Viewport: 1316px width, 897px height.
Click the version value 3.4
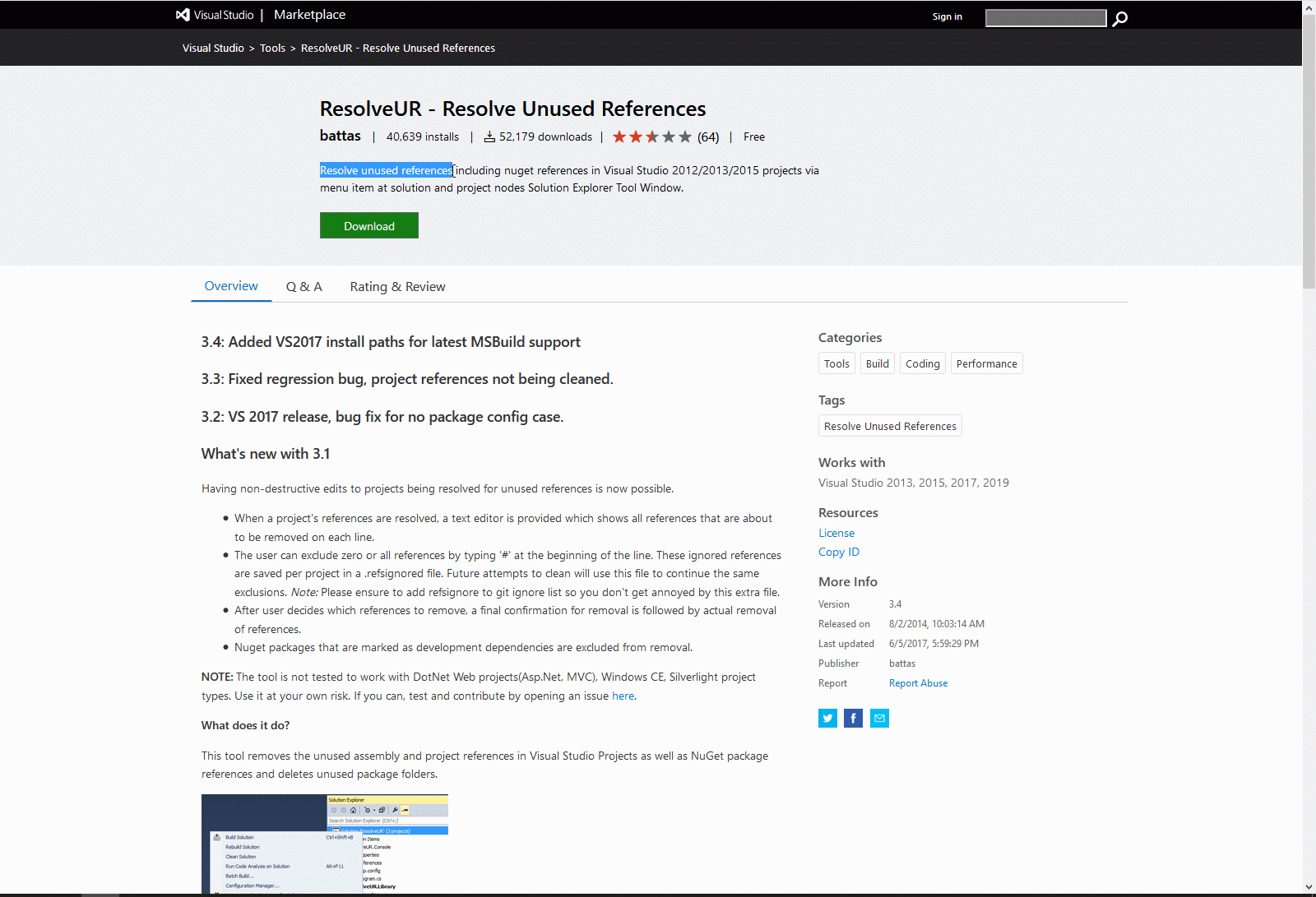tap(895, 604)
